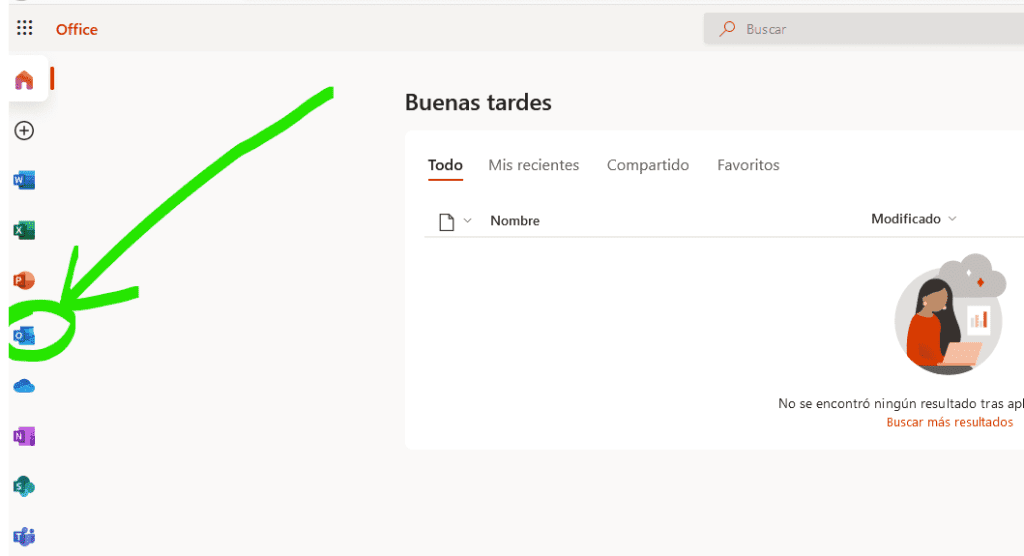Open the Favoritos tab
Image resolution: width=1024 pixels, height=556 pixels.
coord(748,165)
